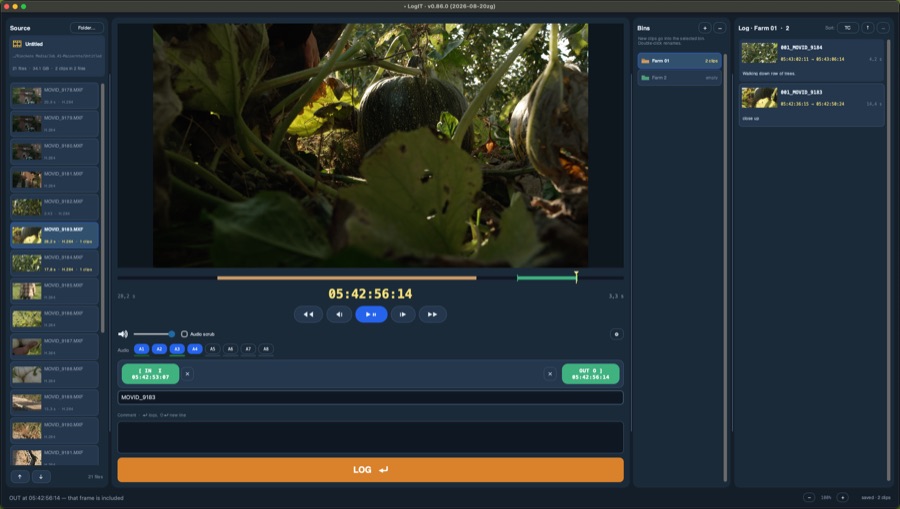Click the playhead marker on the timeline

576,277
